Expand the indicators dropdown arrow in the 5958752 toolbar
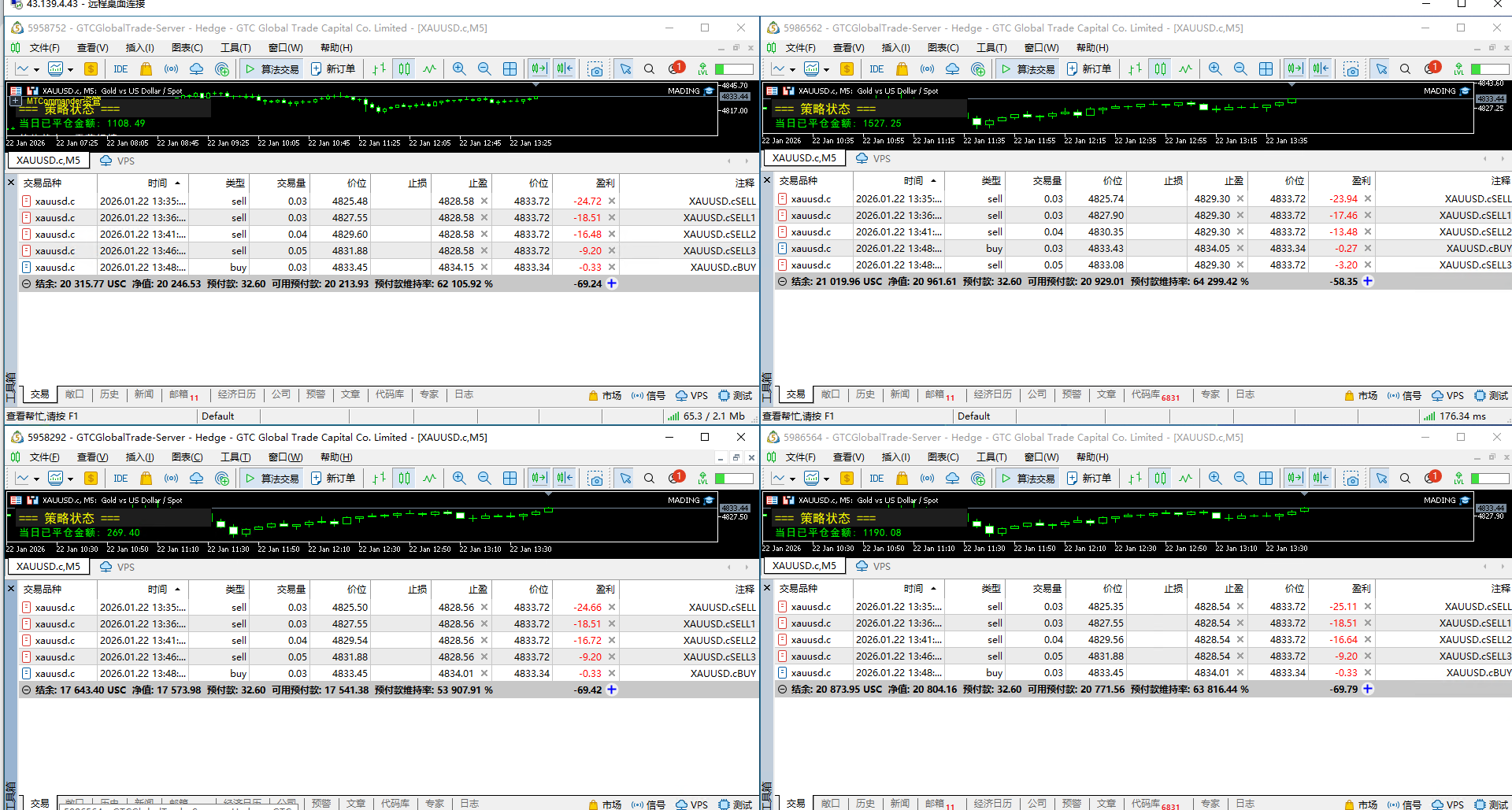This screenshot has width=1512, height=810. (69, 70)
